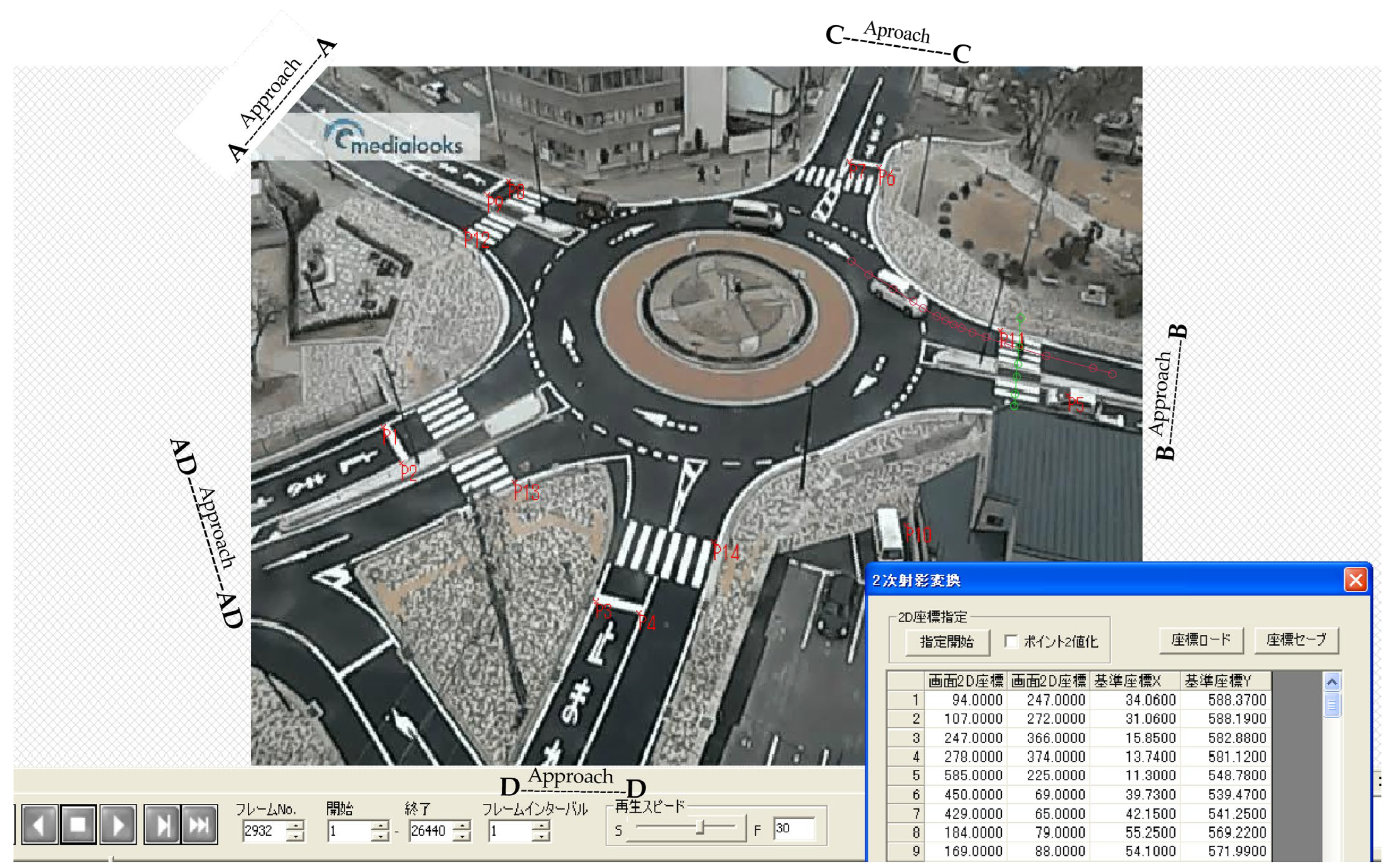
Task: Click the forward play button
Action: pos(118,825)
